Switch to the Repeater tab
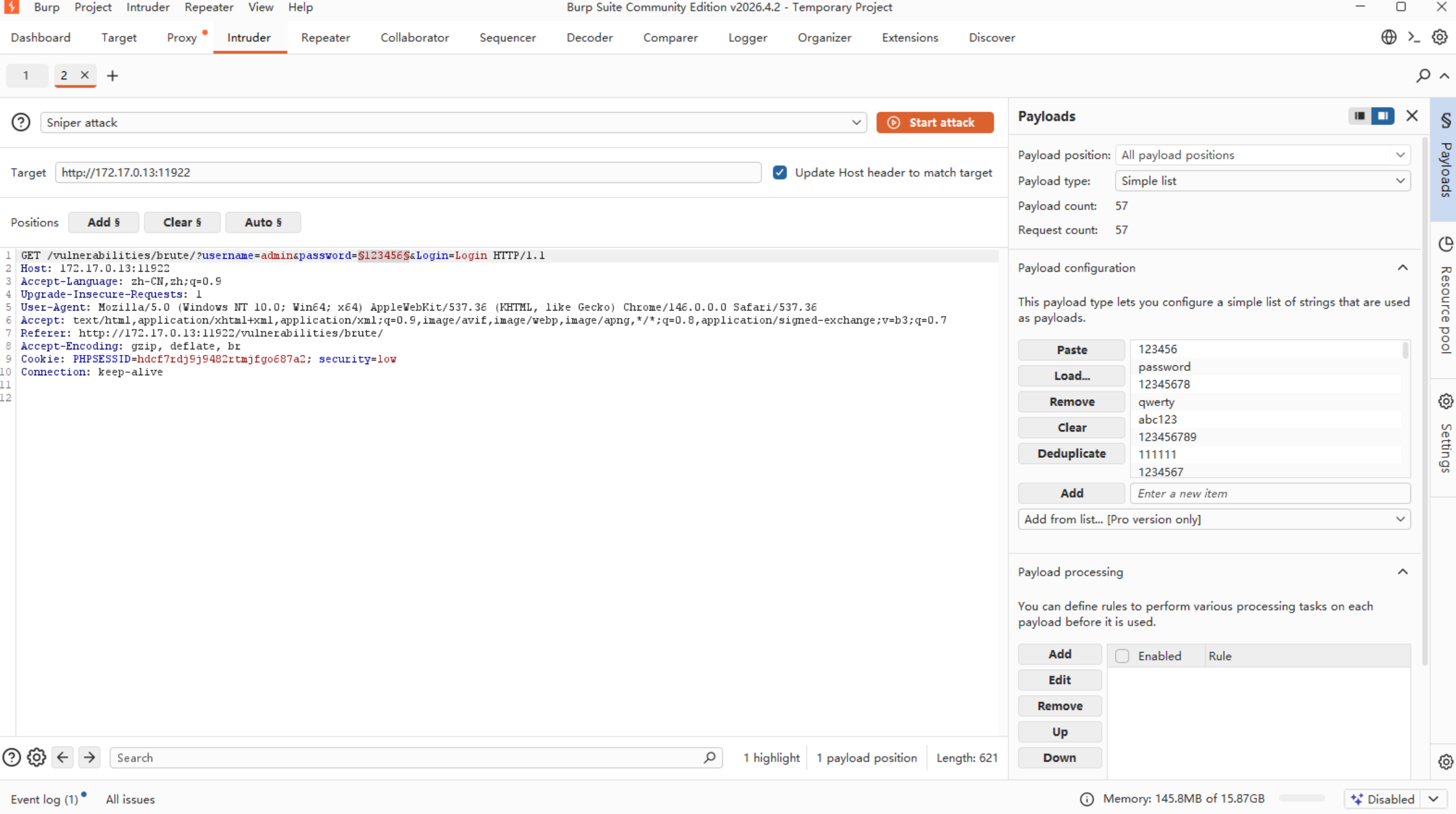The image size is (1456, 814). pyautogui.click(x=325, y=38)
